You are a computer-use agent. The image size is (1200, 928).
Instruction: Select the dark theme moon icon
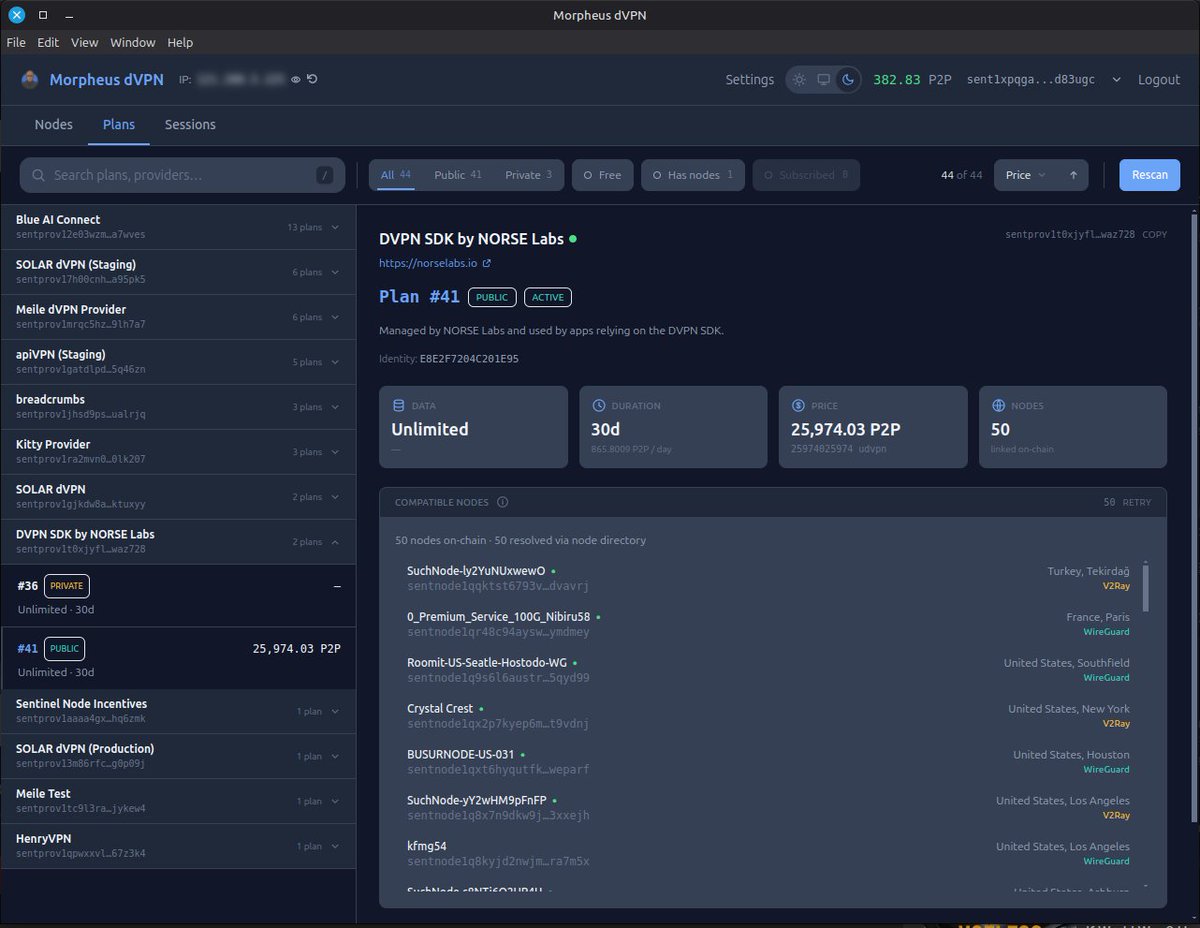click(x=847, y=80)
